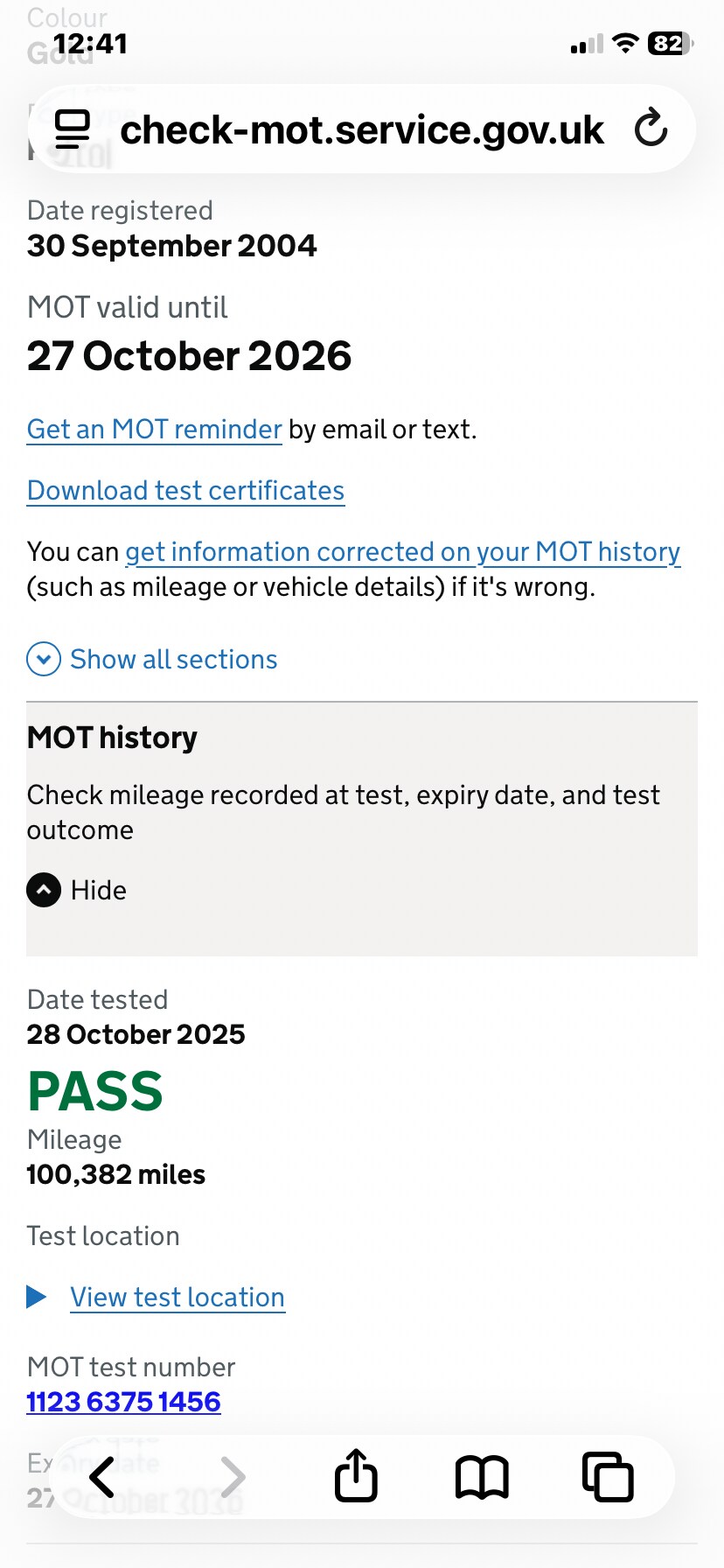The height and width of the screenshot is (1568, 724).
Task: Open MOT test number 1123 6375 1456
Action: pos(123,1402)
